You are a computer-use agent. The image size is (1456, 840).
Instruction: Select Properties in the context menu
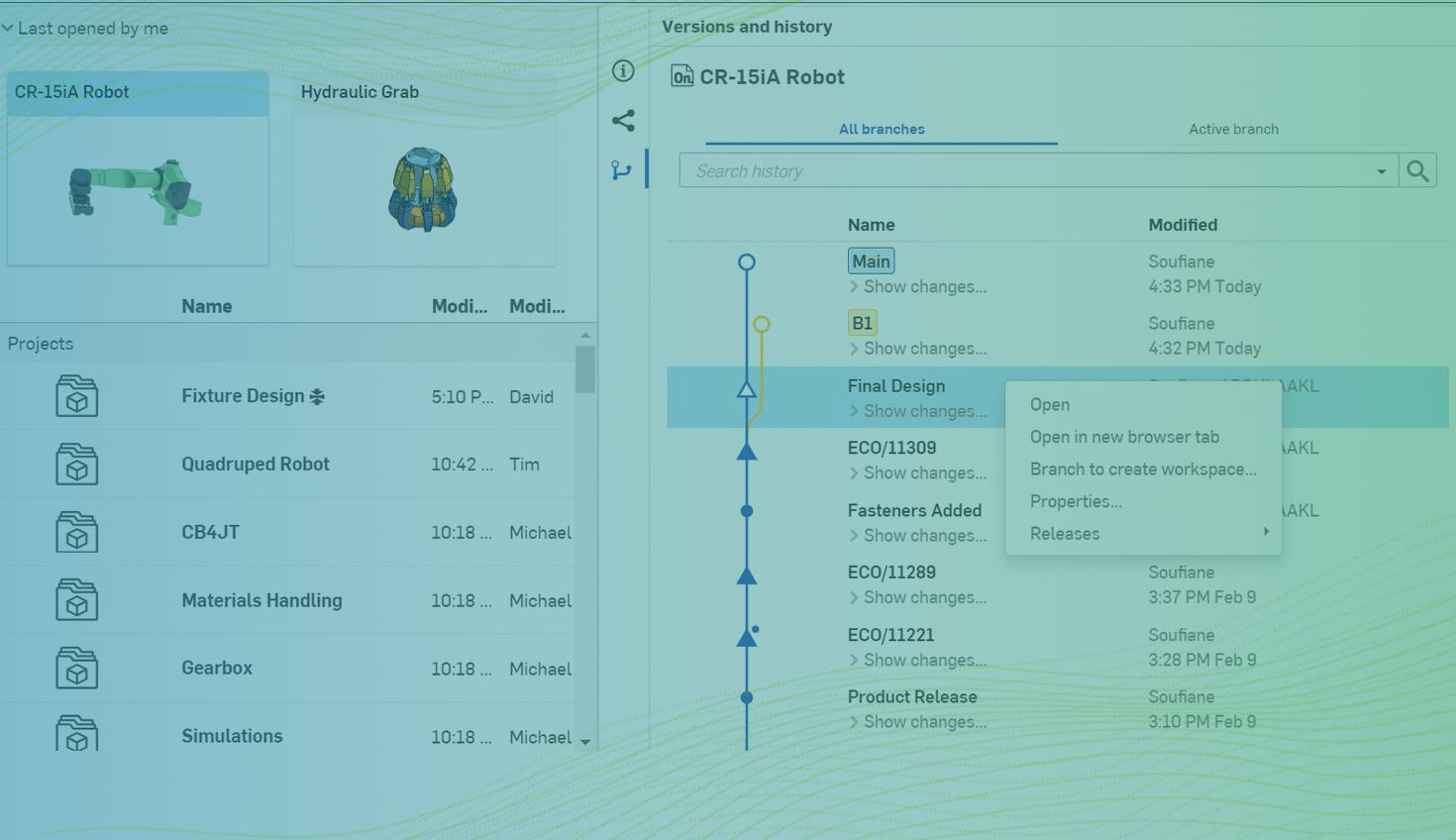1076,501
